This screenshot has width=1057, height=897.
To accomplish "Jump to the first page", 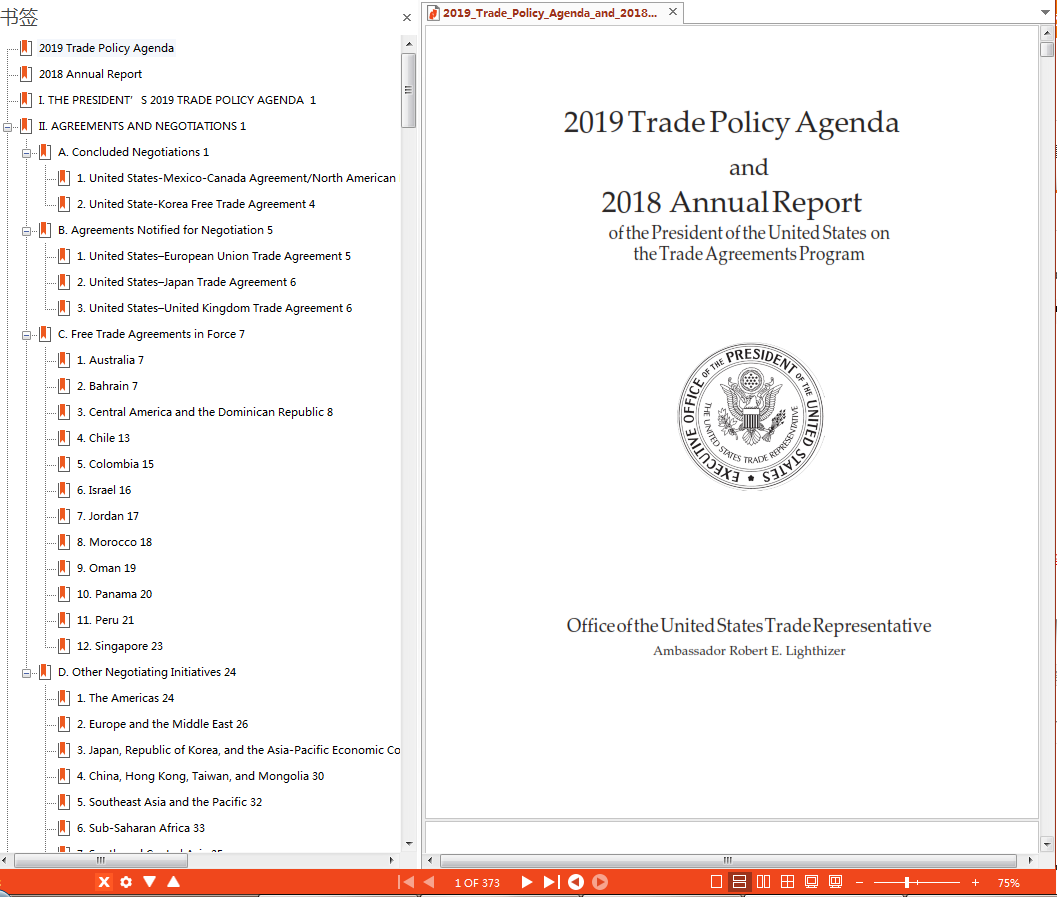I will (406, 881).
